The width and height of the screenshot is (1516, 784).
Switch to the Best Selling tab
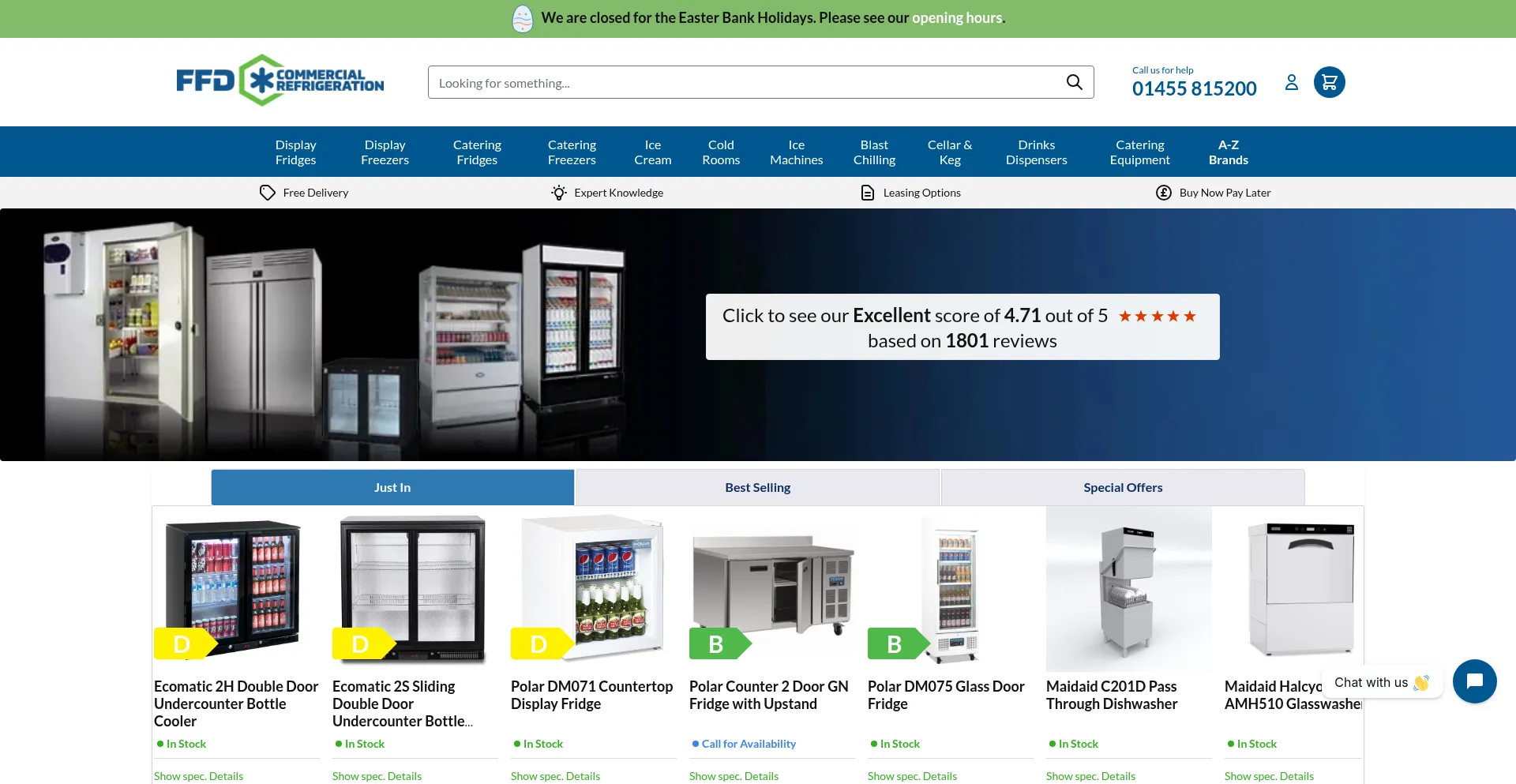coord(757,487)
